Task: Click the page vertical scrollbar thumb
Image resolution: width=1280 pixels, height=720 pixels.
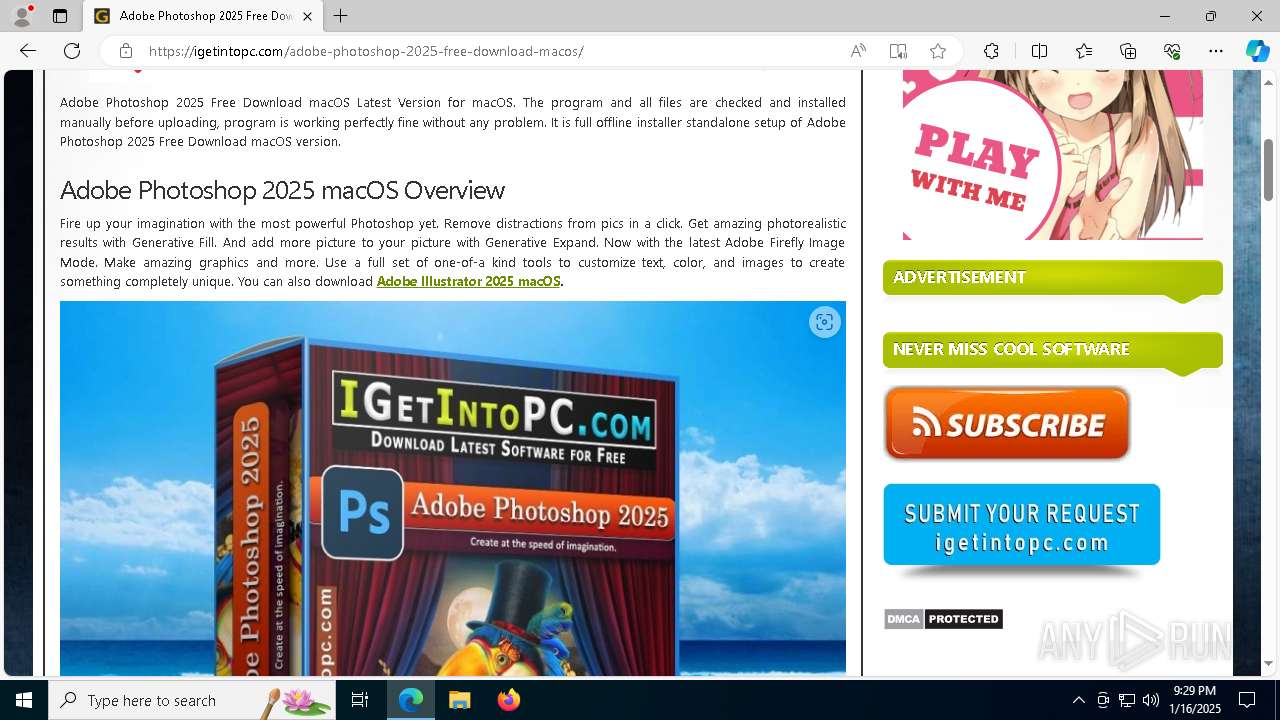Action: [x=1268, y=170]
